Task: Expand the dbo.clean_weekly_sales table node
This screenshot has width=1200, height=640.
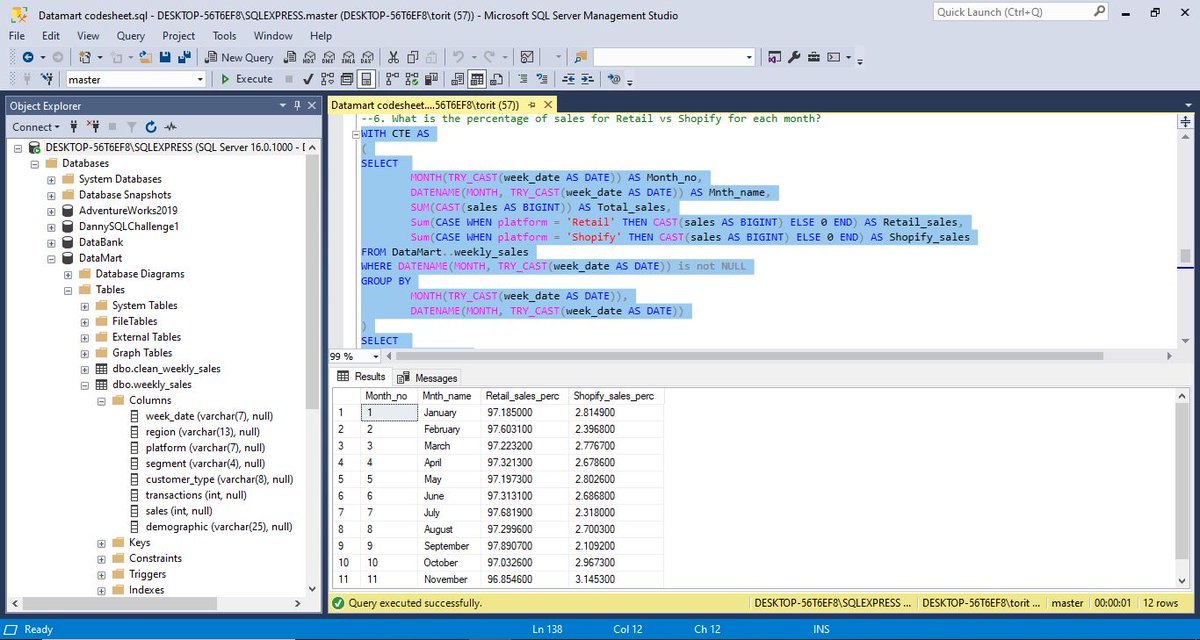Action: tap(85, 368)
